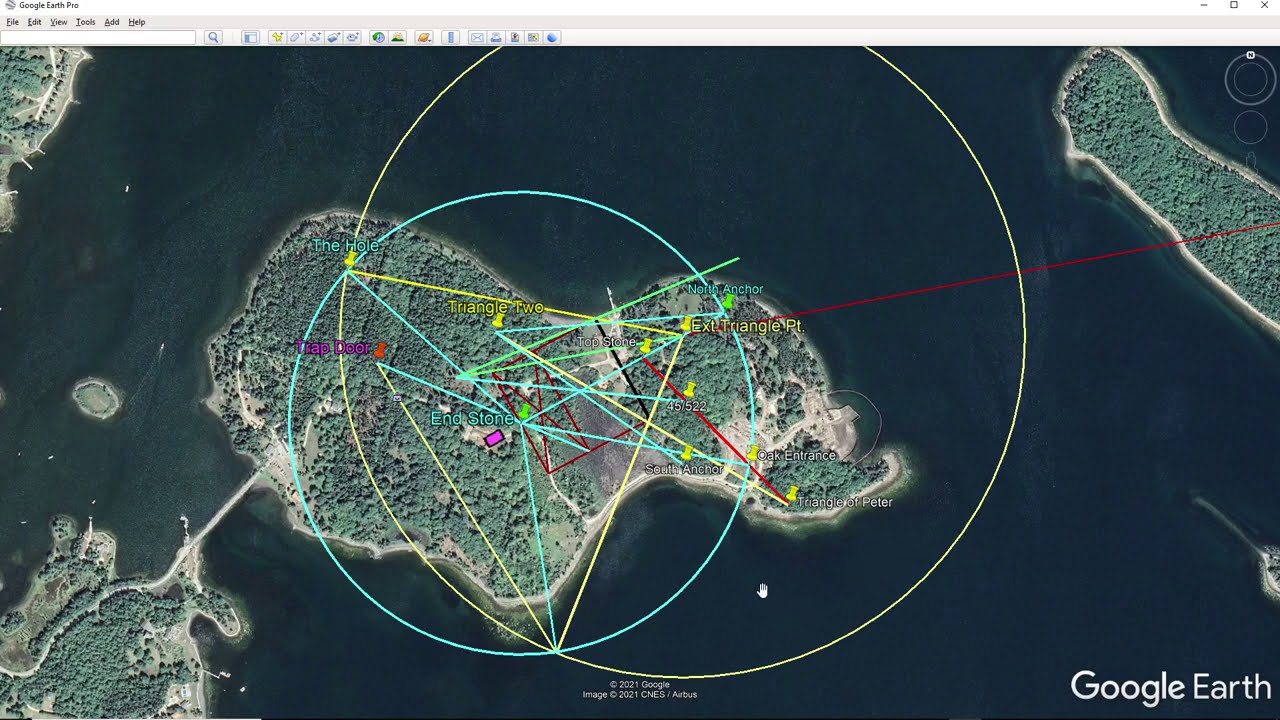The width and height of the screenshot is (1280, 720).
Task: Click View in Google Maps icon
Action: pos(533,37)
